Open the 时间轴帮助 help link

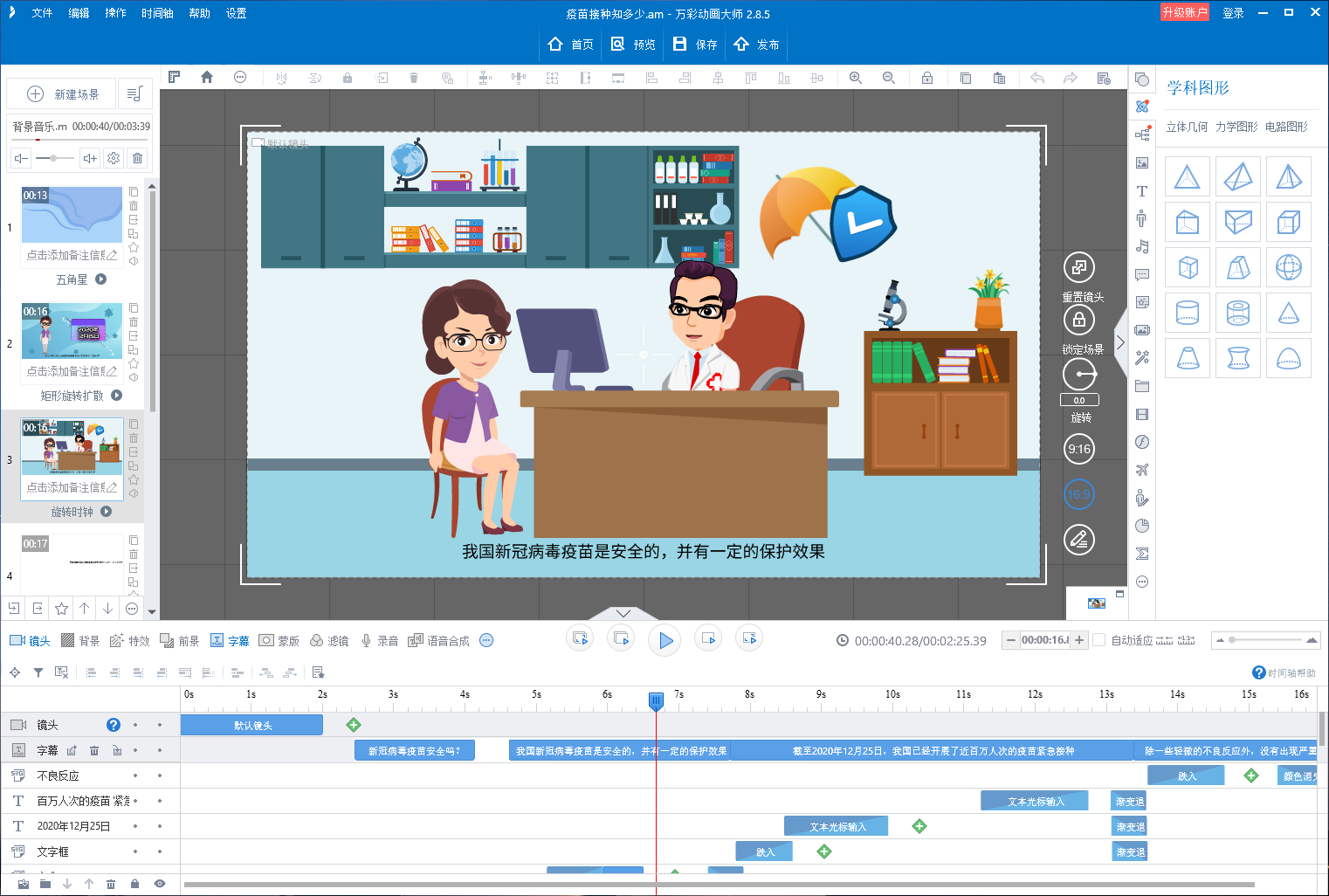[x=1284, y=672]
